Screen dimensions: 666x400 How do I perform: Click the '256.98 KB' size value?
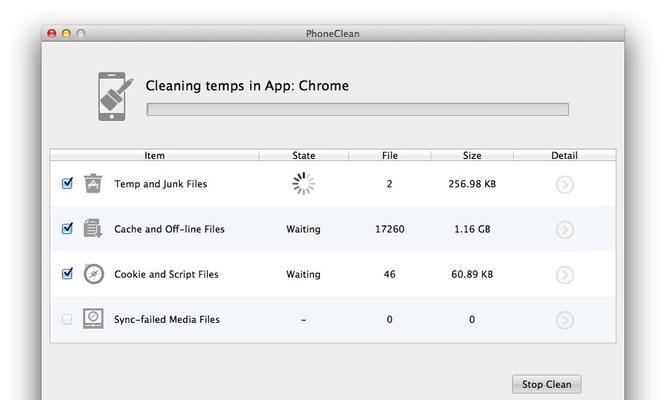(x=472, y=184)
